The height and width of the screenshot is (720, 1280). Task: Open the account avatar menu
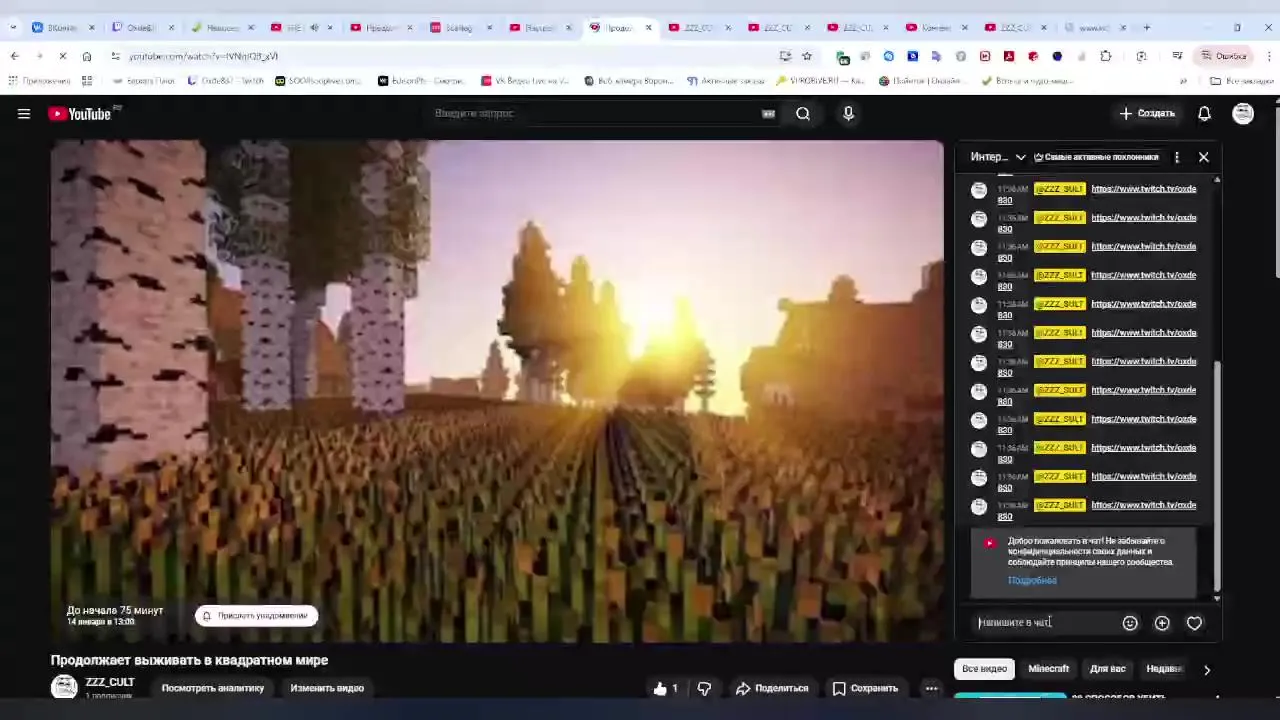(x=1243, y=114)
